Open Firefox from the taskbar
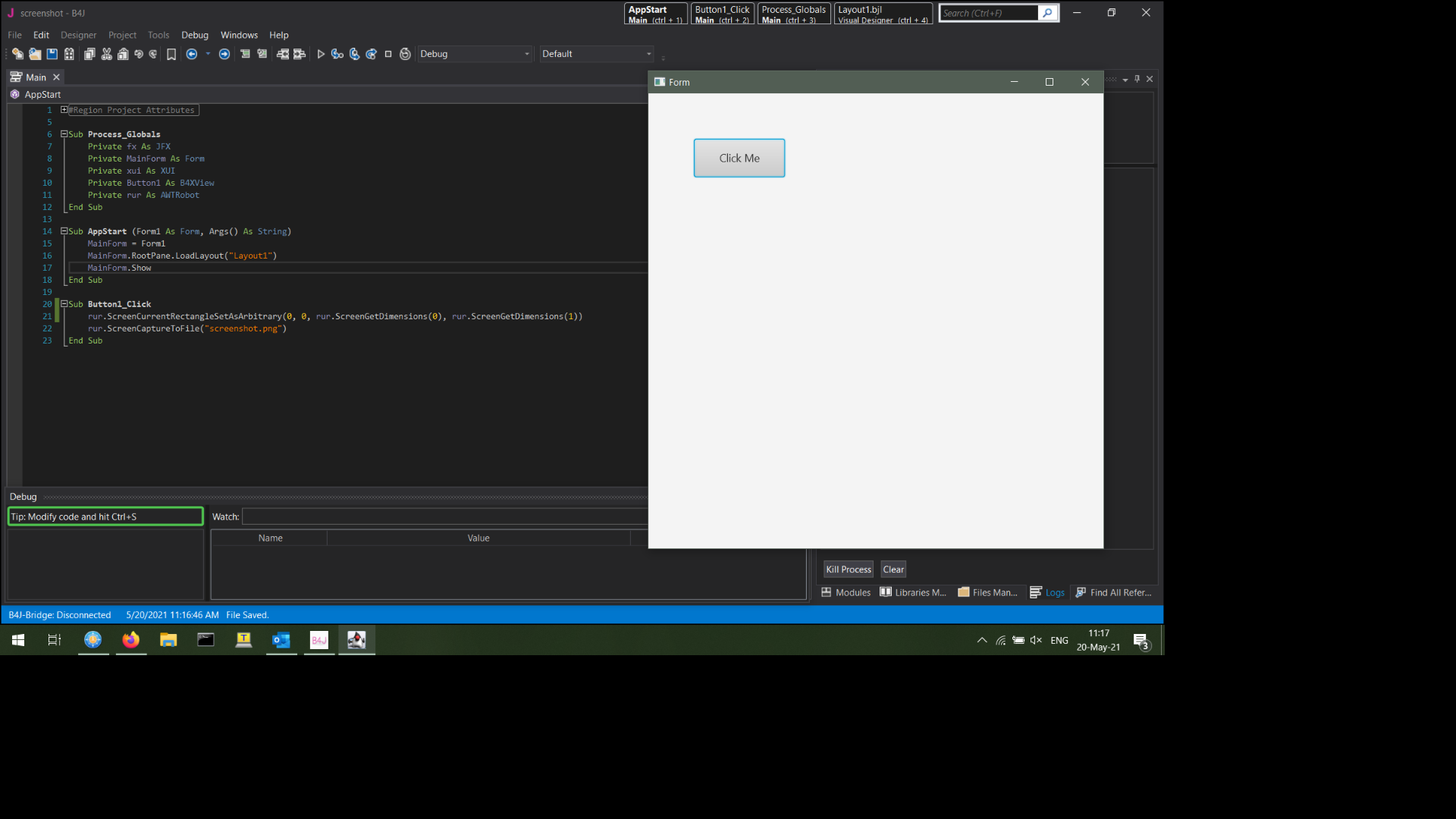 (130, 640)
